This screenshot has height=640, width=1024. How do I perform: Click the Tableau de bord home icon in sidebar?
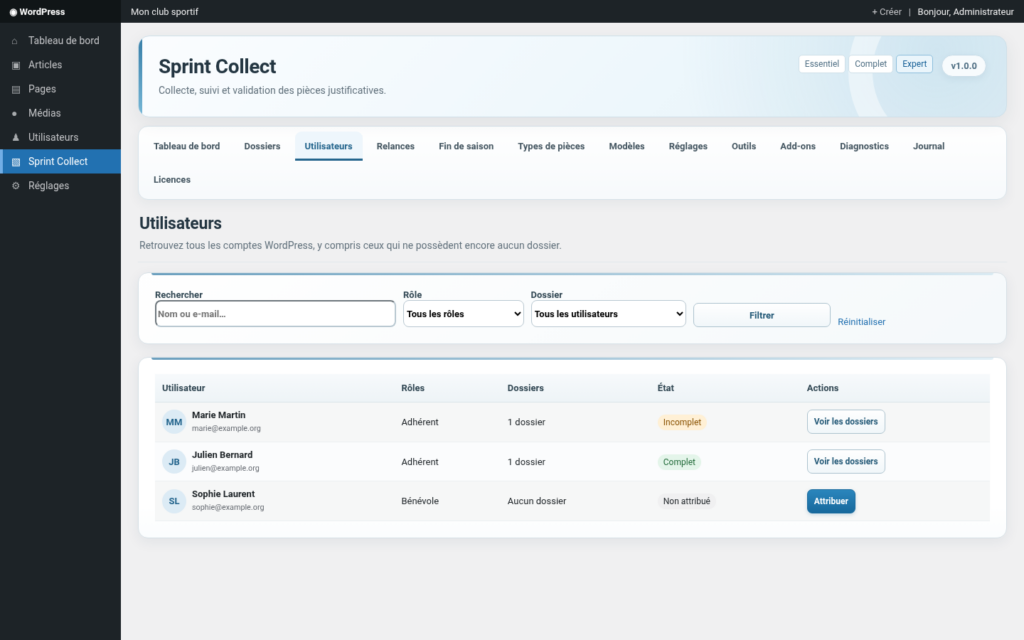(14, 41)
